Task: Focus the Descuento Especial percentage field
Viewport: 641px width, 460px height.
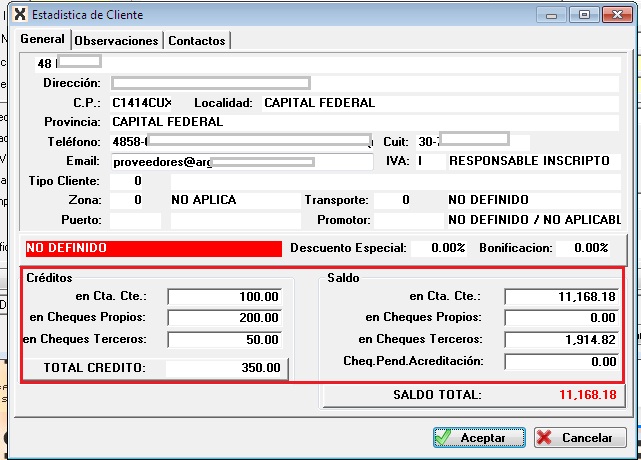Action: (438, 248)
